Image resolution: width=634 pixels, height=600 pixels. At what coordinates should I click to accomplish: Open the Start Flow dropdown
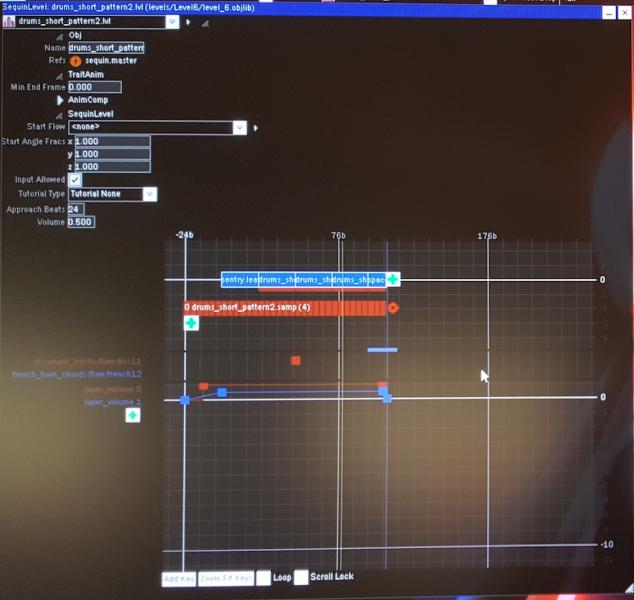(239, 128)
